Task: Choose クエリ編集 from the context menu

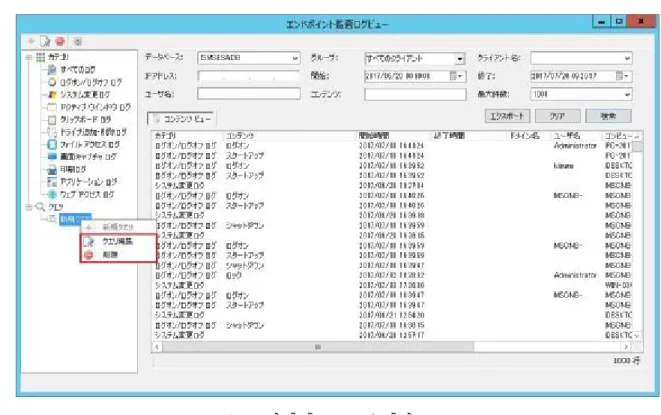Action: pos(118,241)
